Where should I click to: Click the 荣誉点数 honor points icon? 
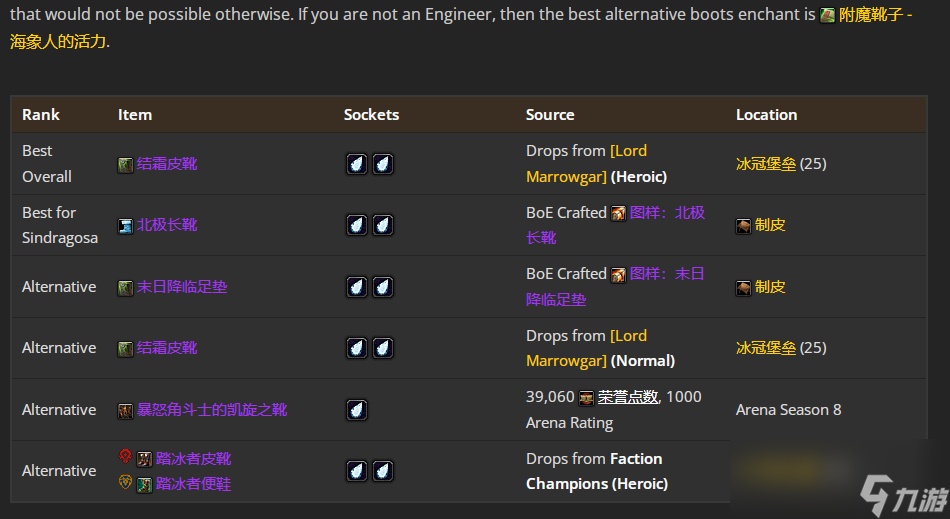point(586,398)
